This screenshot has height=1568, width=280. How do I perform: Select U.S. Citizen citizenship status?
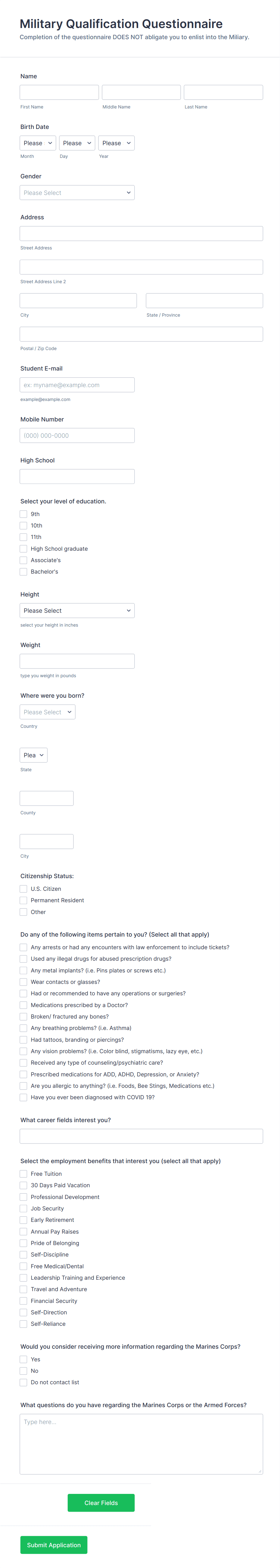(x=23, y=889)
